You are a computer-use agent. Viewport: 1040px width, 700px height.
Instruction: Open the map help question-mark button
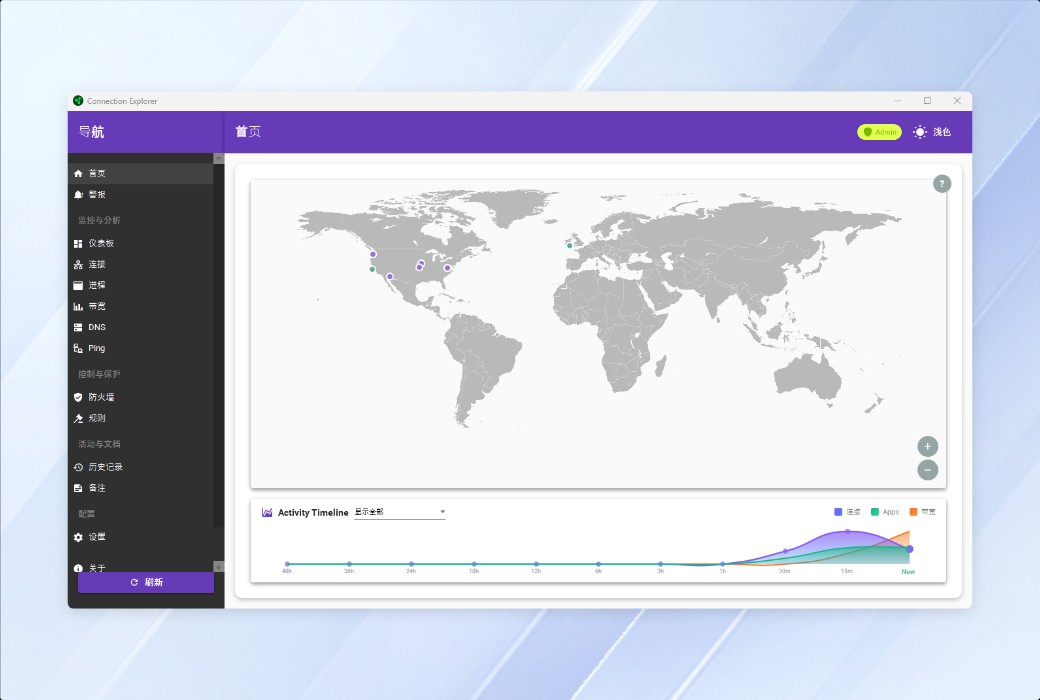point(942,184)
